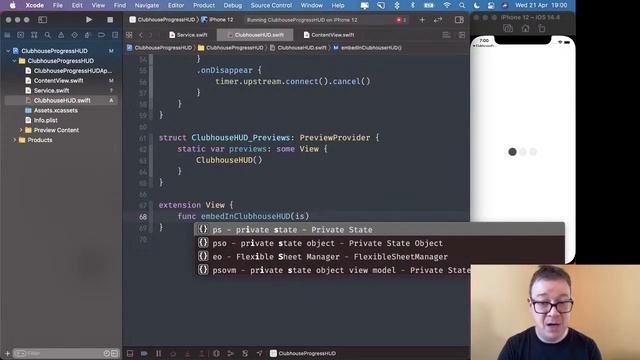Screen dimensions: 640x360
Task: Open the Report navigator
Action: 115,35
